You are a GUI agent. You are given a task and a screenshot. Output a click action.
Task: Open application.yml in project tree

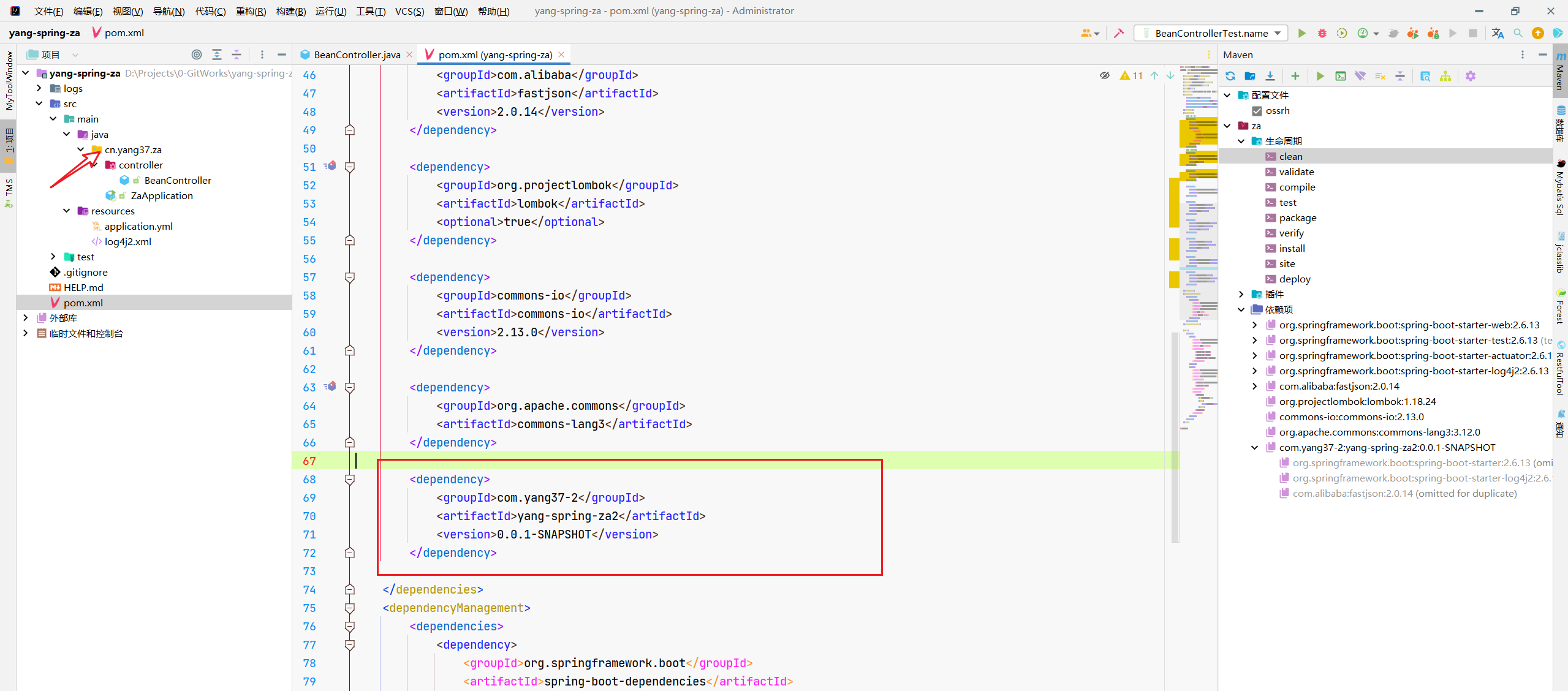tap(138, 226)
